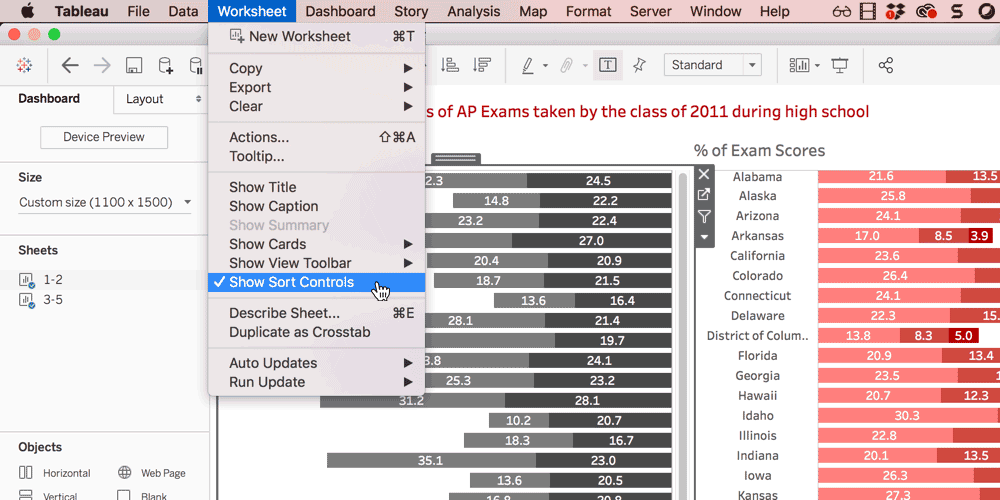1000x500 pixels.
Task: Expand the Clear submenu
Action: pyautogui.click(x=316, y=107)
